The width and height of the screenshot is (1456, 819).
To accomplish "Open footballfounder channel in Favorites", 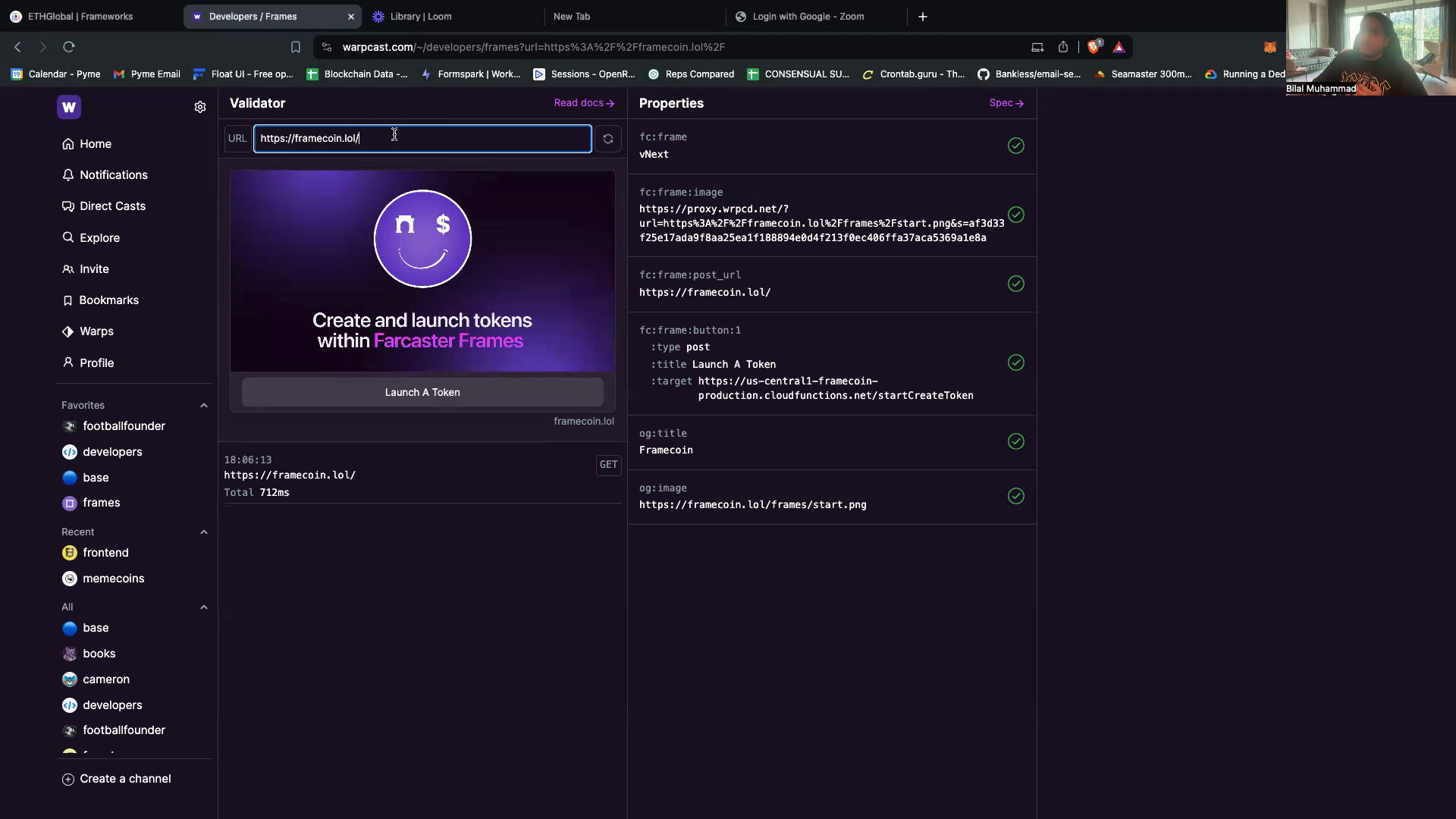I will click(x=114, y=426).
